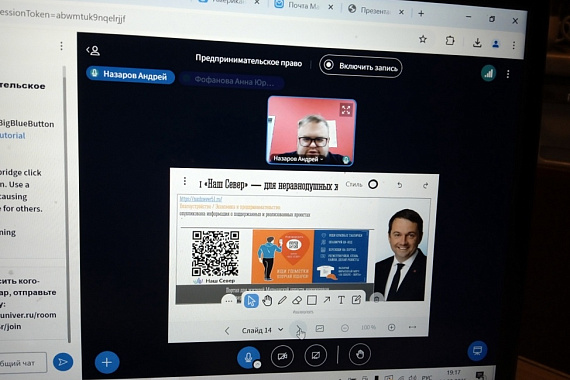Open the whiteboard toolbar three-dots more menu
Image resolution: width=570 pixels, height=380 pixels.
pyautogui.click(x=228, y=301)
